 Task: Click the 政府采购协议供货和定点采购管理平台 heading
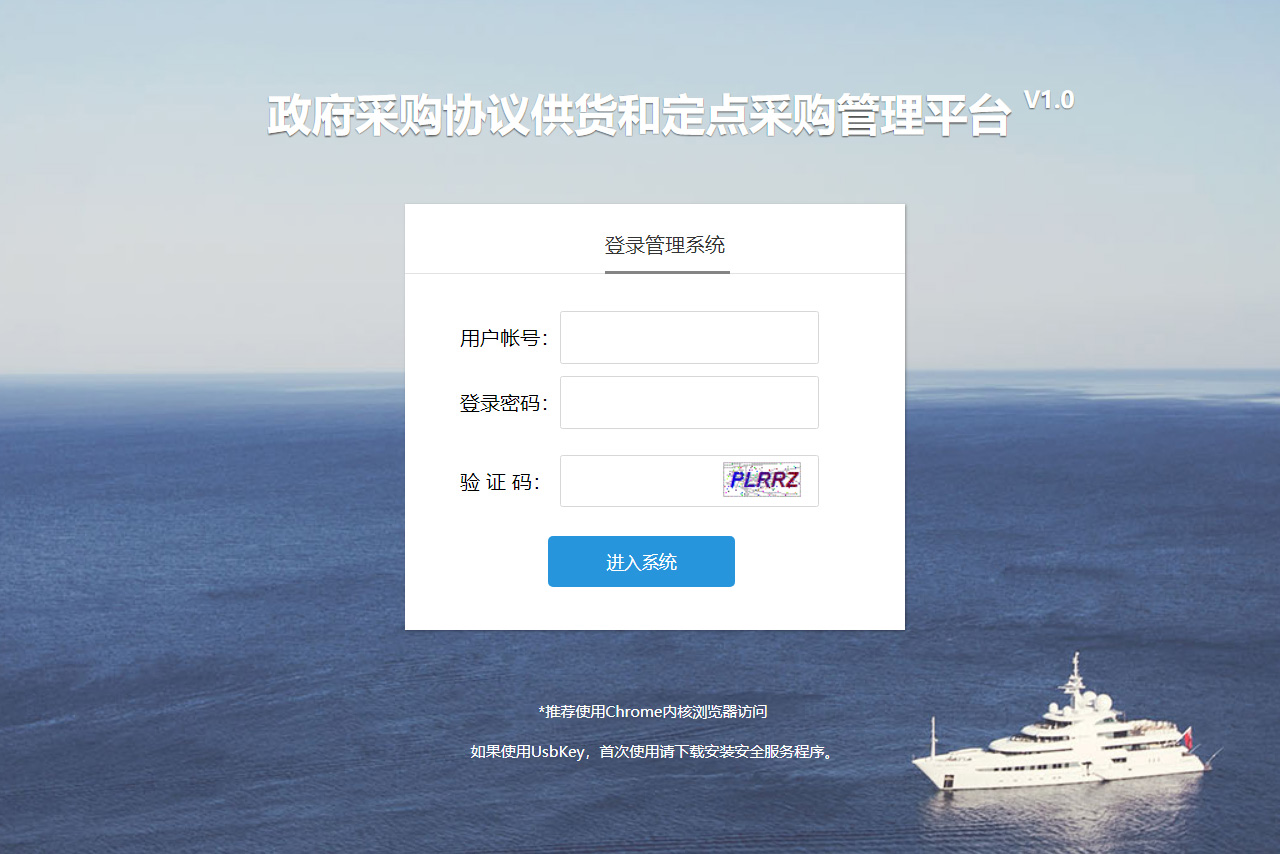point(639,115)
